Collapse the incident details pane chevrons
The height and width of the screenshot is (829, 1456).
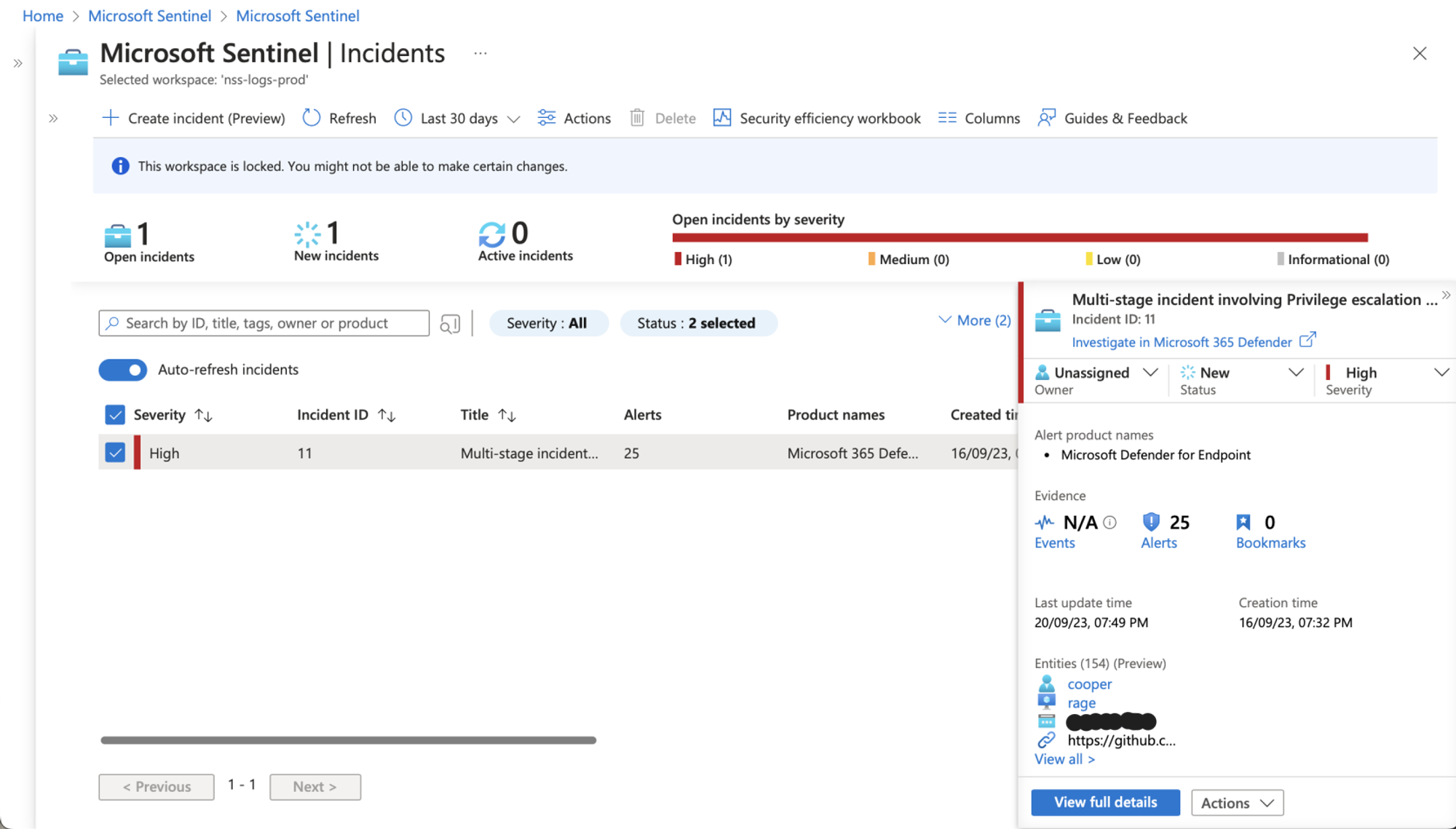pyautogui.click(x=1447, y=295)
